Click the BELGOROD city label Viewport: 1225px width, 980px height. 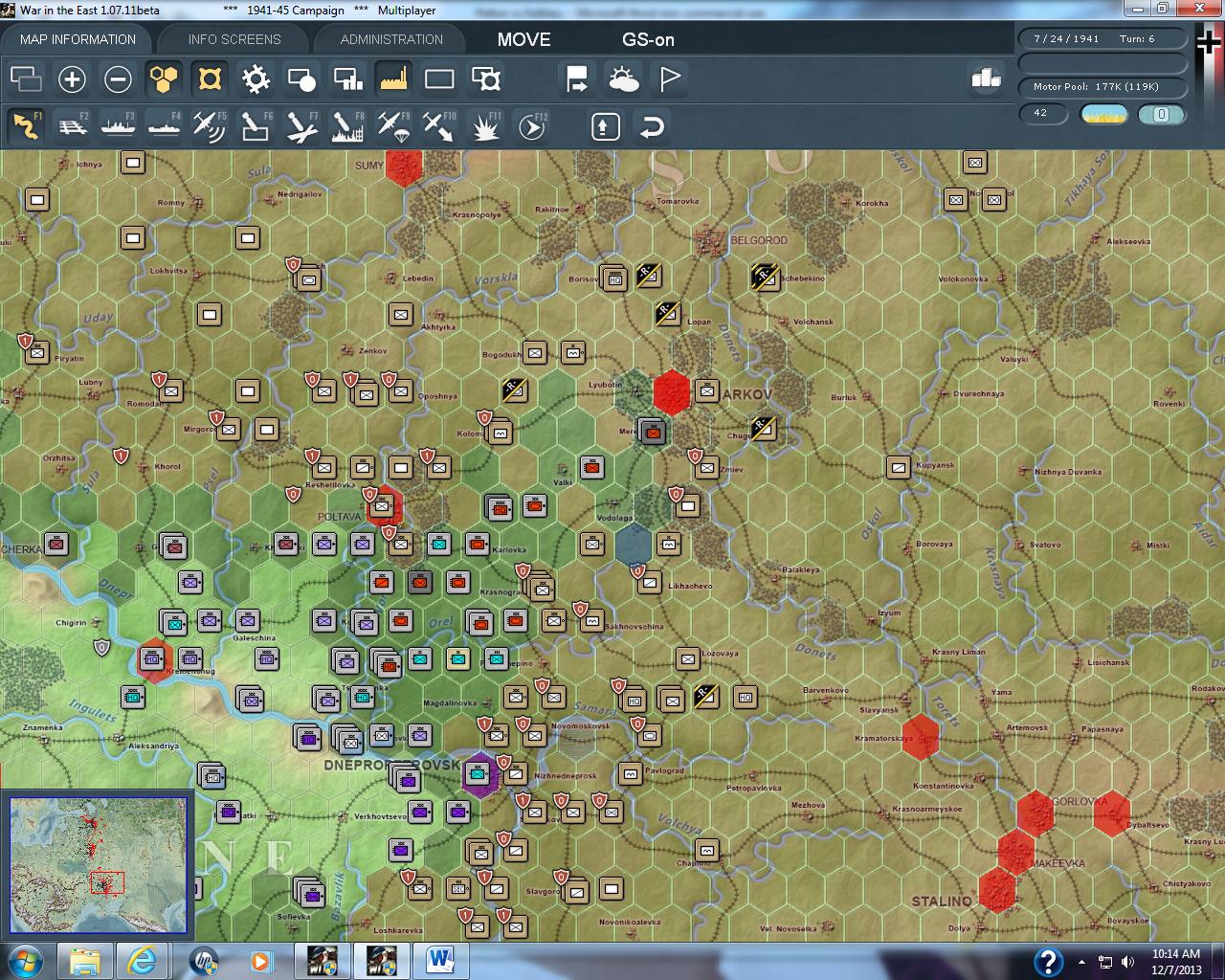click(x=759, y=240)
